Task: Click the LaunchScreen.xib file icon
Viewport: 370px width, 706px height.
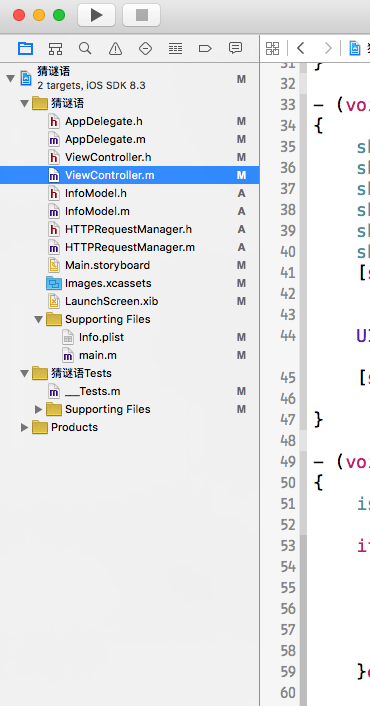Action: point(54,301)
